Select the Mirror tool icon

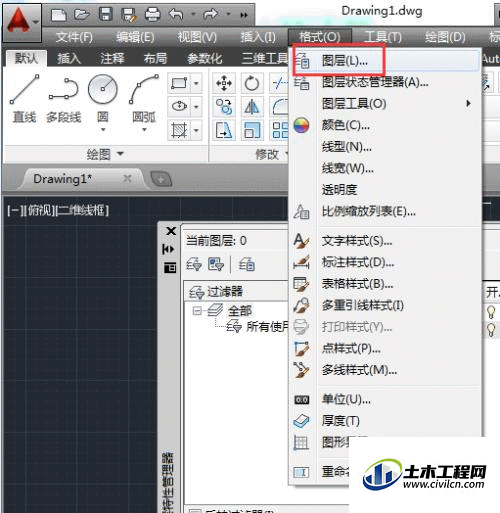(252, 107)
